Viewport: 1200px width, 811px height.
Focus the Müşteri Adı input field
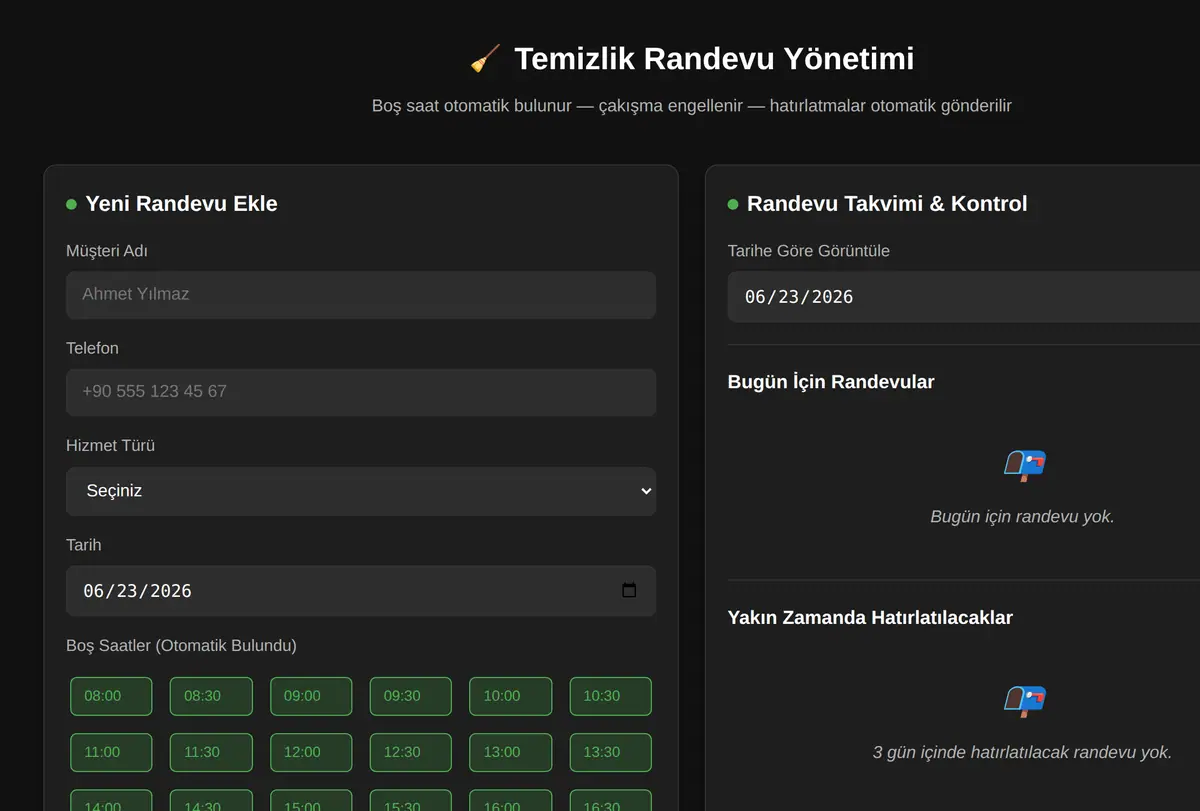[361, 295]
